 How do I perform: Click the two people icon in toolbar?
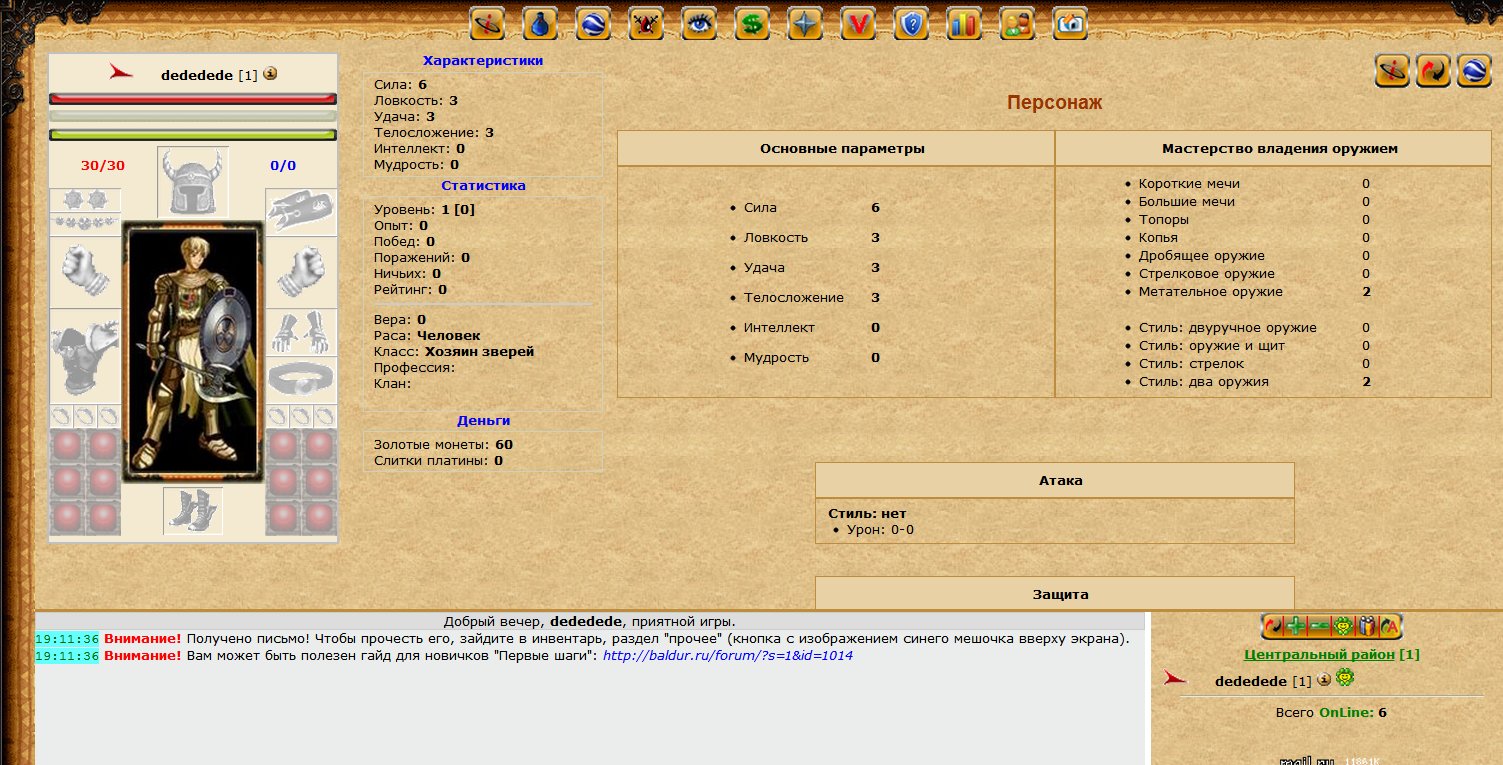1016,24
